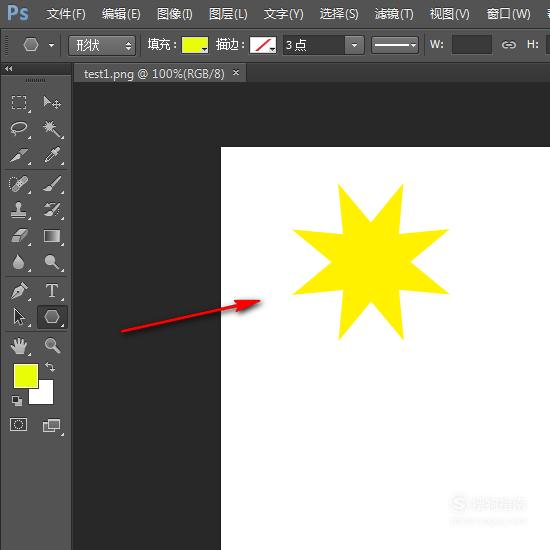The image size is (550, 550).
Task: Select the Pen tool
Action: click(19, 291)
